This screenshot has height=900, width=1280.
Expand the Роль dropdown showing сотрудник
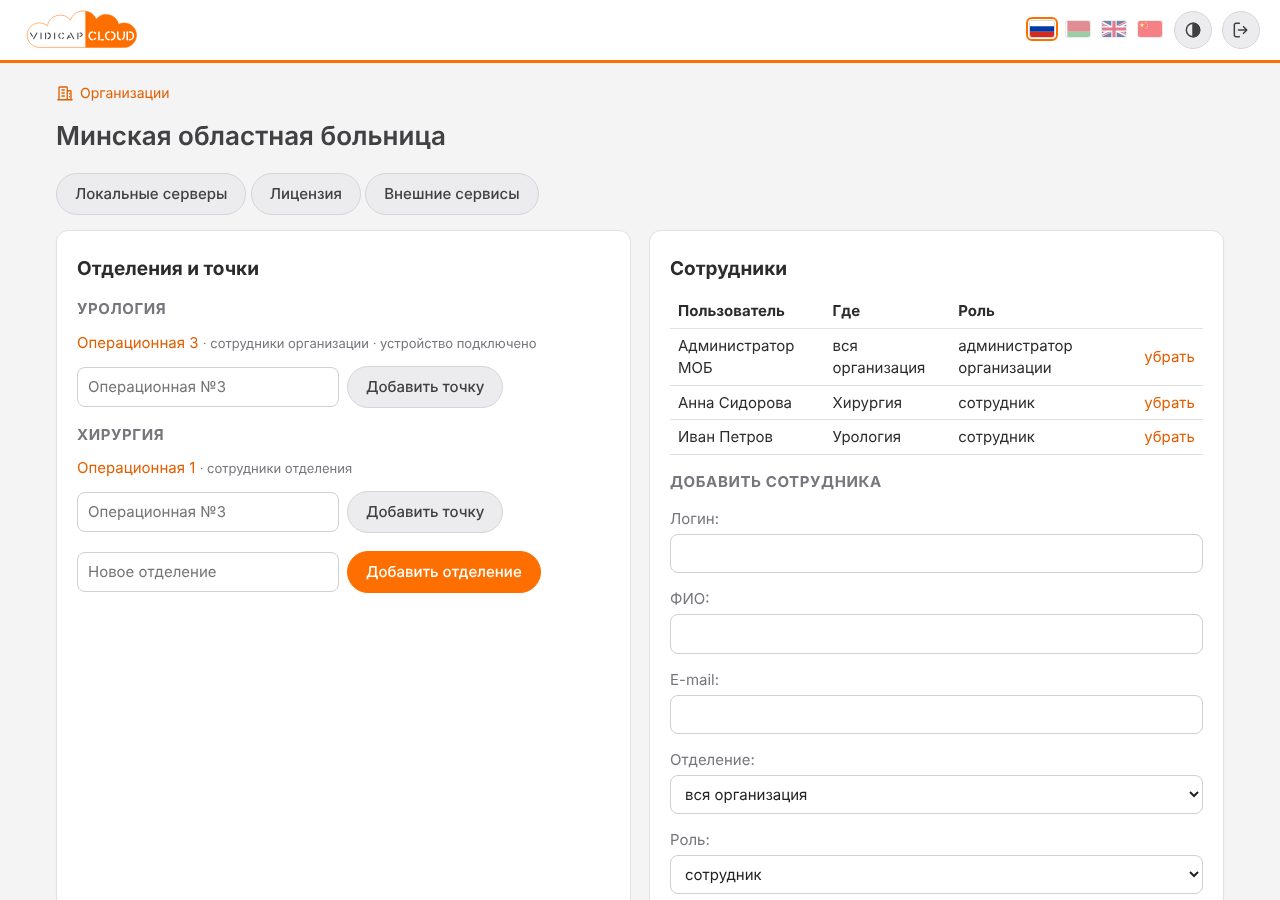tap(936, 875)
